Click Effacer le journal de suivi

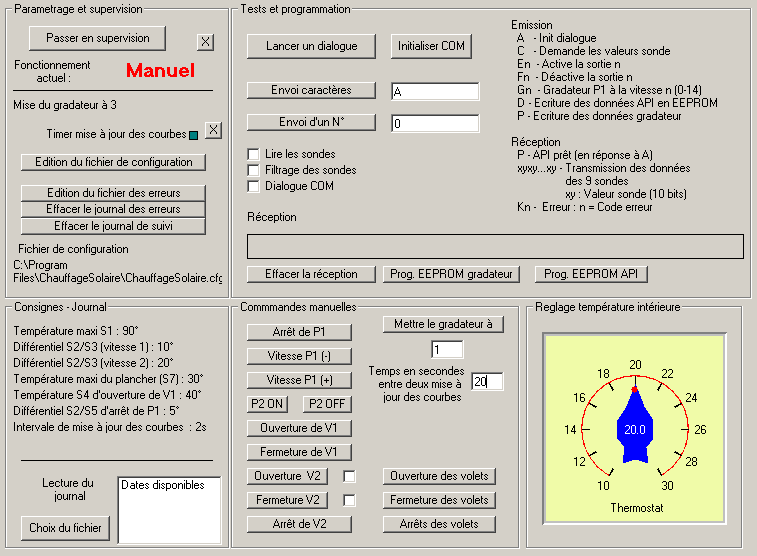click(x=113, y=226)
